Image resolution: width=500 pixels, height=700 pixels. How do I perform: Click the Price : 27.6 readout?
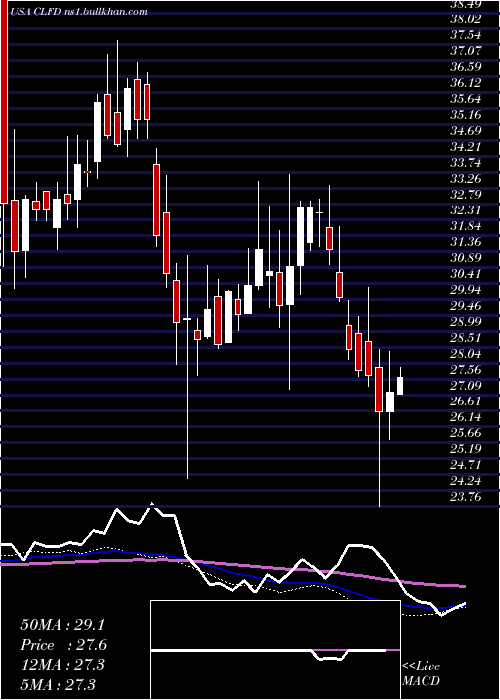tap(64, 645)
